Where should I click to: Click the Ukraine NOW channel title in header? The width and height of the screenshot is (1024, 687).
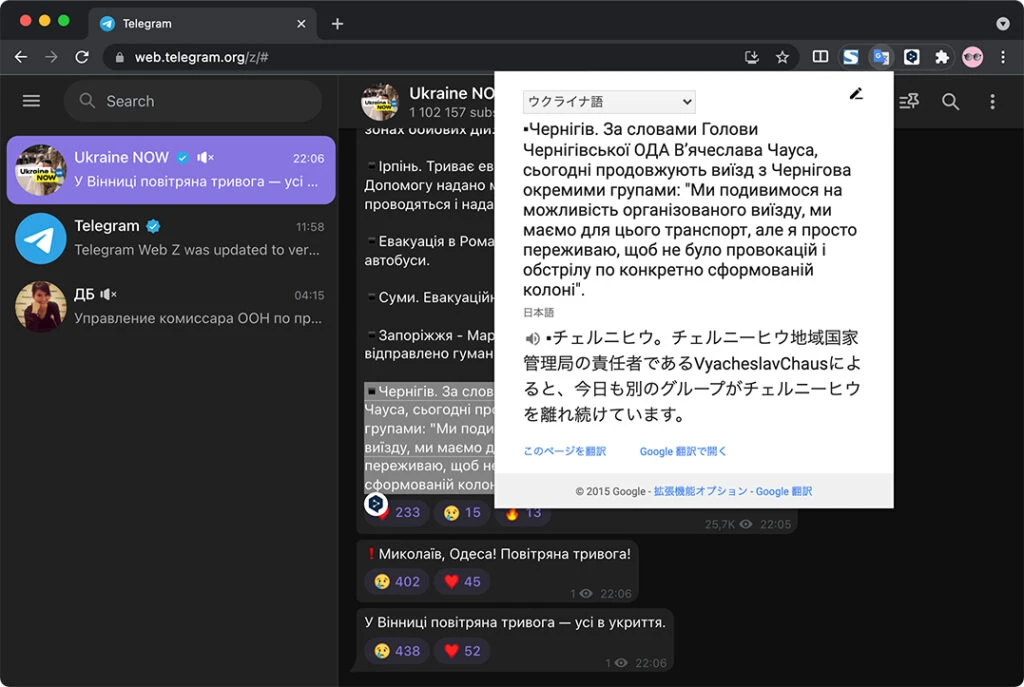click(x=451, y=93)
